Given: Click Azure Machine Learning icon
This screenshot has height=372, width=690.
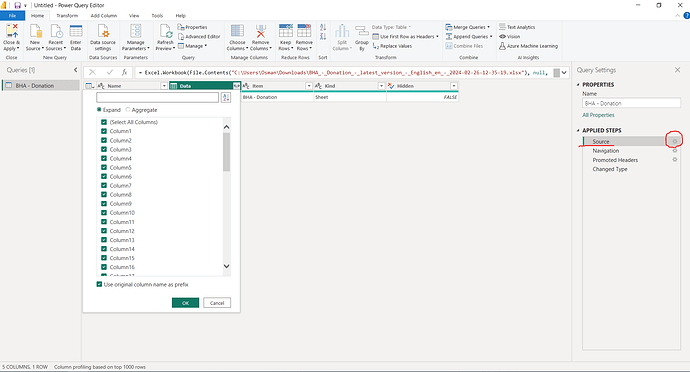Looking at the screenshot, I should pos(502,46).
